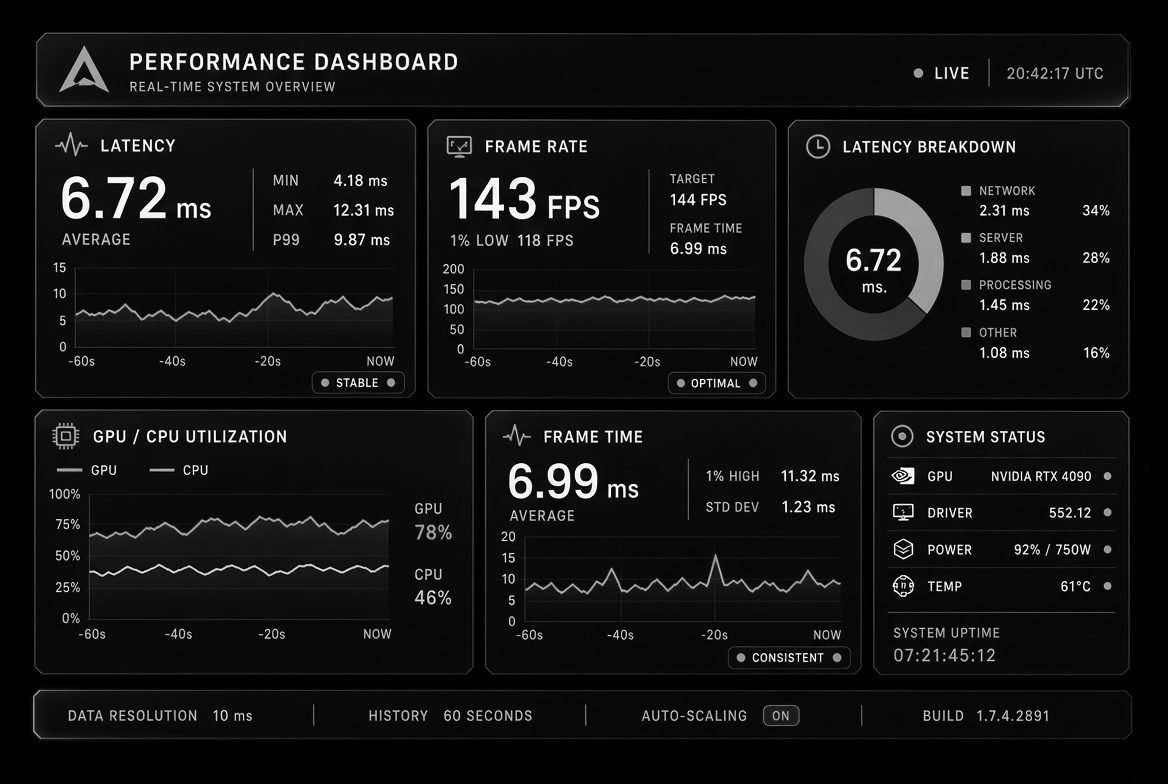Click the GPU line legend marker
Viewport: 1168px width, 784px height.
[x=69, y=470]
